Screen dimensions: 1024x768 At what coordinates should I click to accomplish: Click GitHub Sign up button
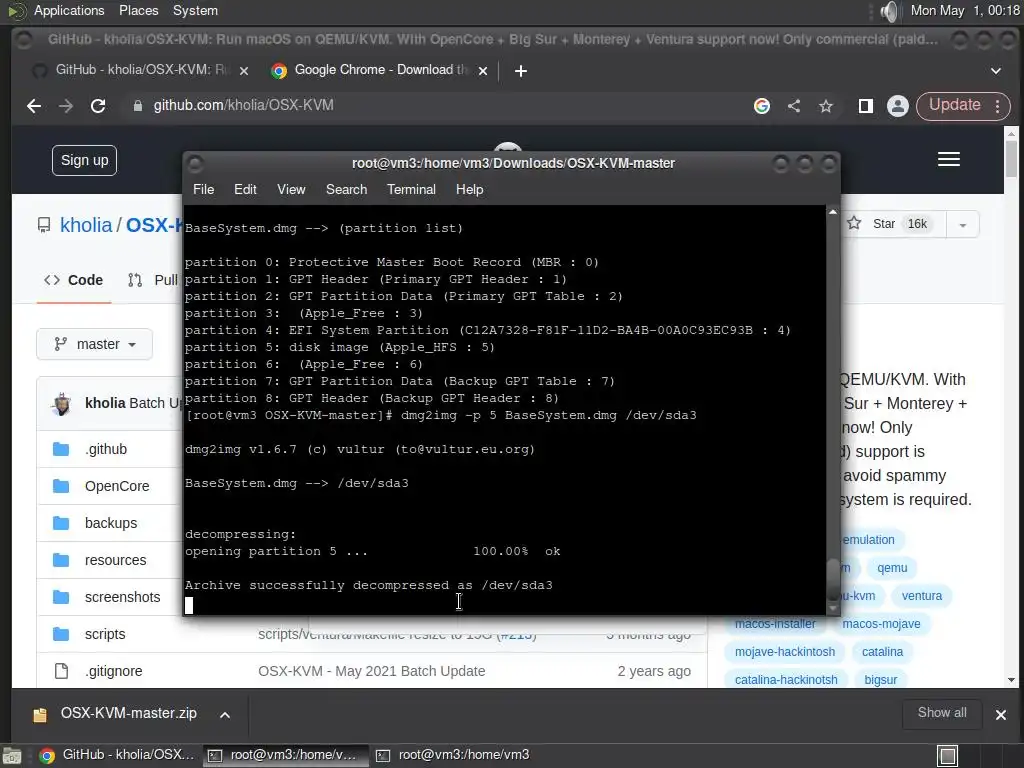(x=84, y=161)
